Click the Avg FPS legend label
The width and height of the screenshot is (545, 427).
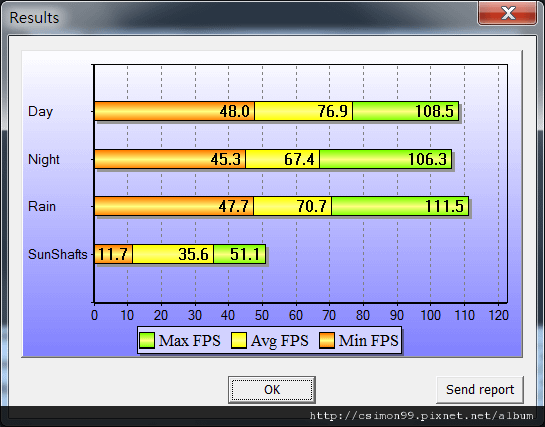pyautogui.click(x=279, y=341)
